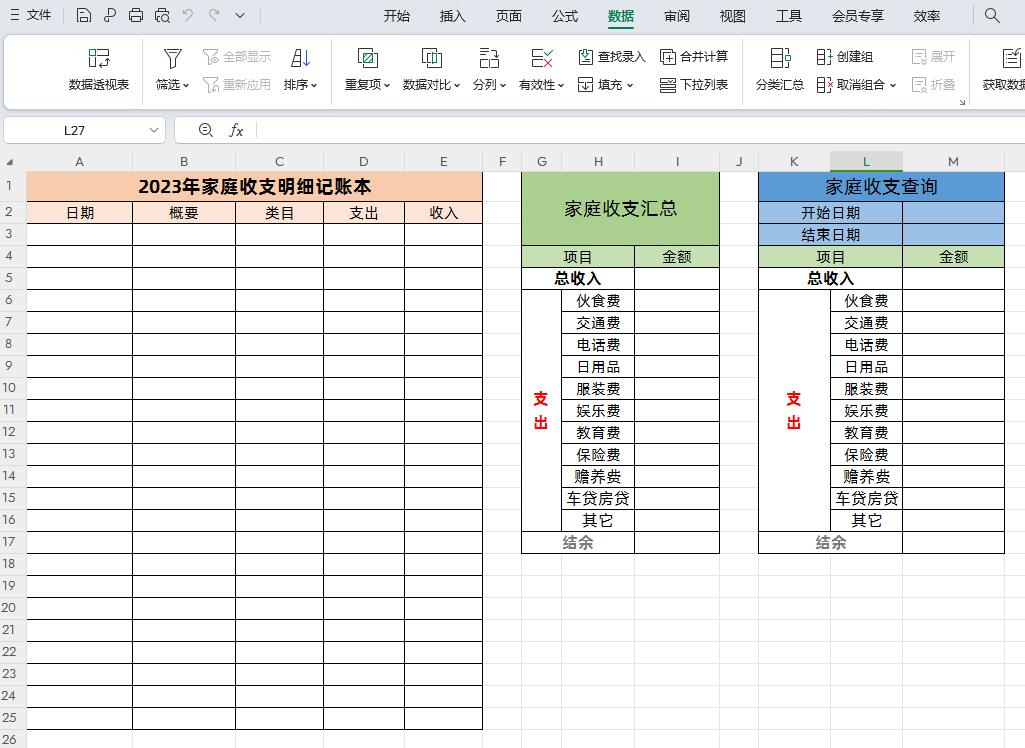Click 创建组 button
The image size is (1025, 748).
coord(845,57)
